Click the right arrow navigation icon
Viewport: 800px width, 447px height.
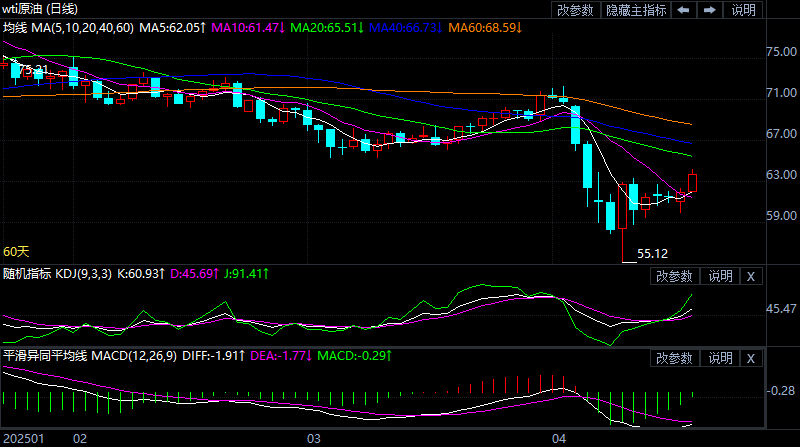pyautogui.click(x=710, y=10)
